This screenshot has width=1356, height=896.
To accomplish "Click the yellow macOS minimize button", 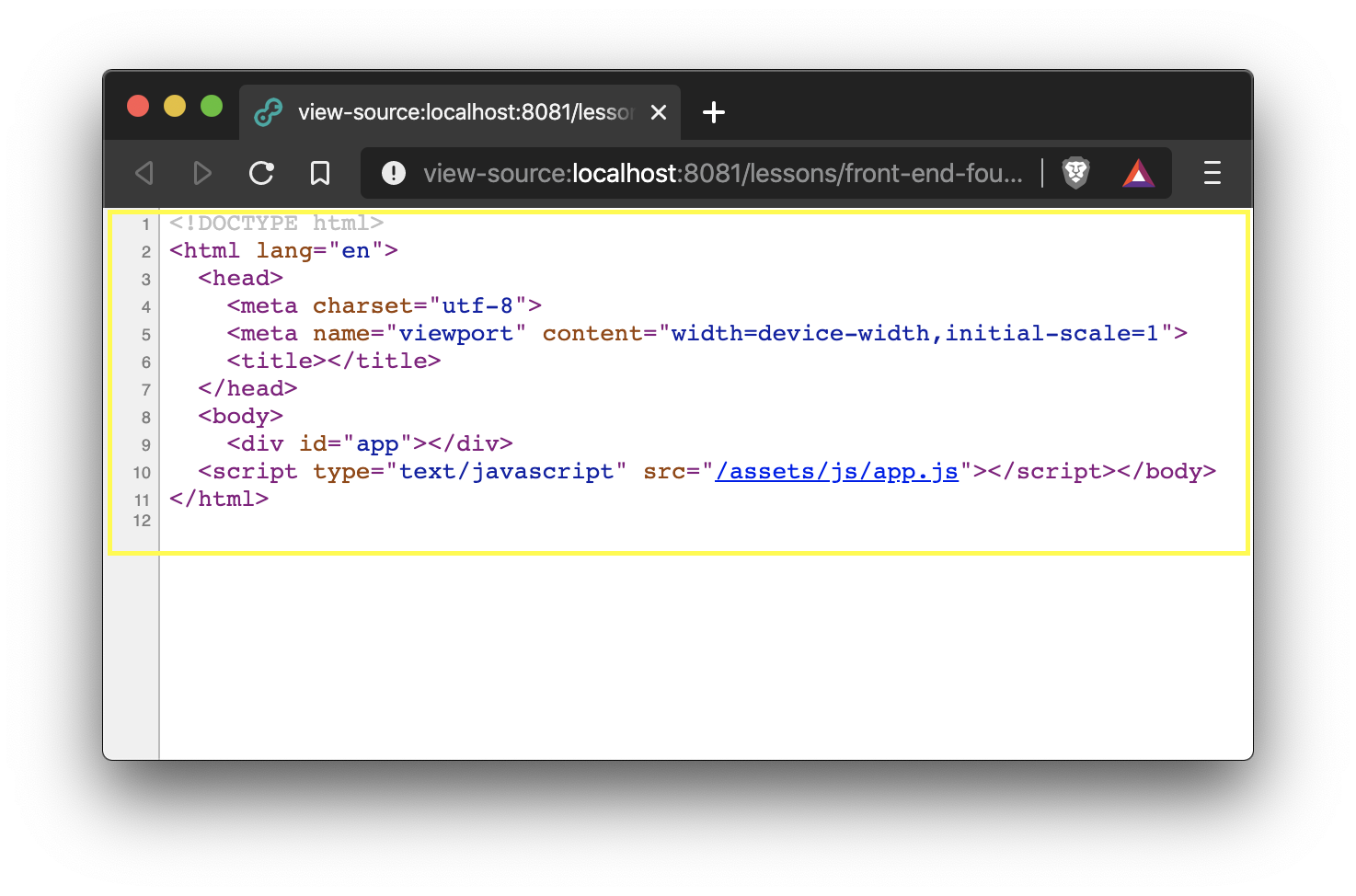I will tap(174, 107).
